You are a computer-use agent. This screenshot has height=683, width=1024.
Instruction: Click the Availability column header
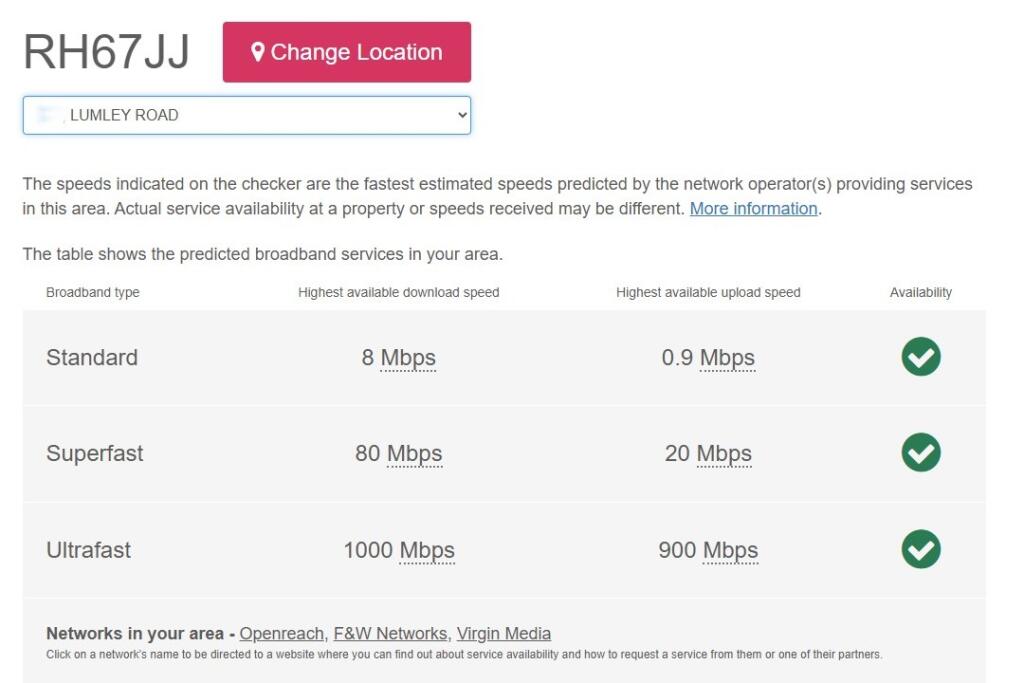[920, 293]
